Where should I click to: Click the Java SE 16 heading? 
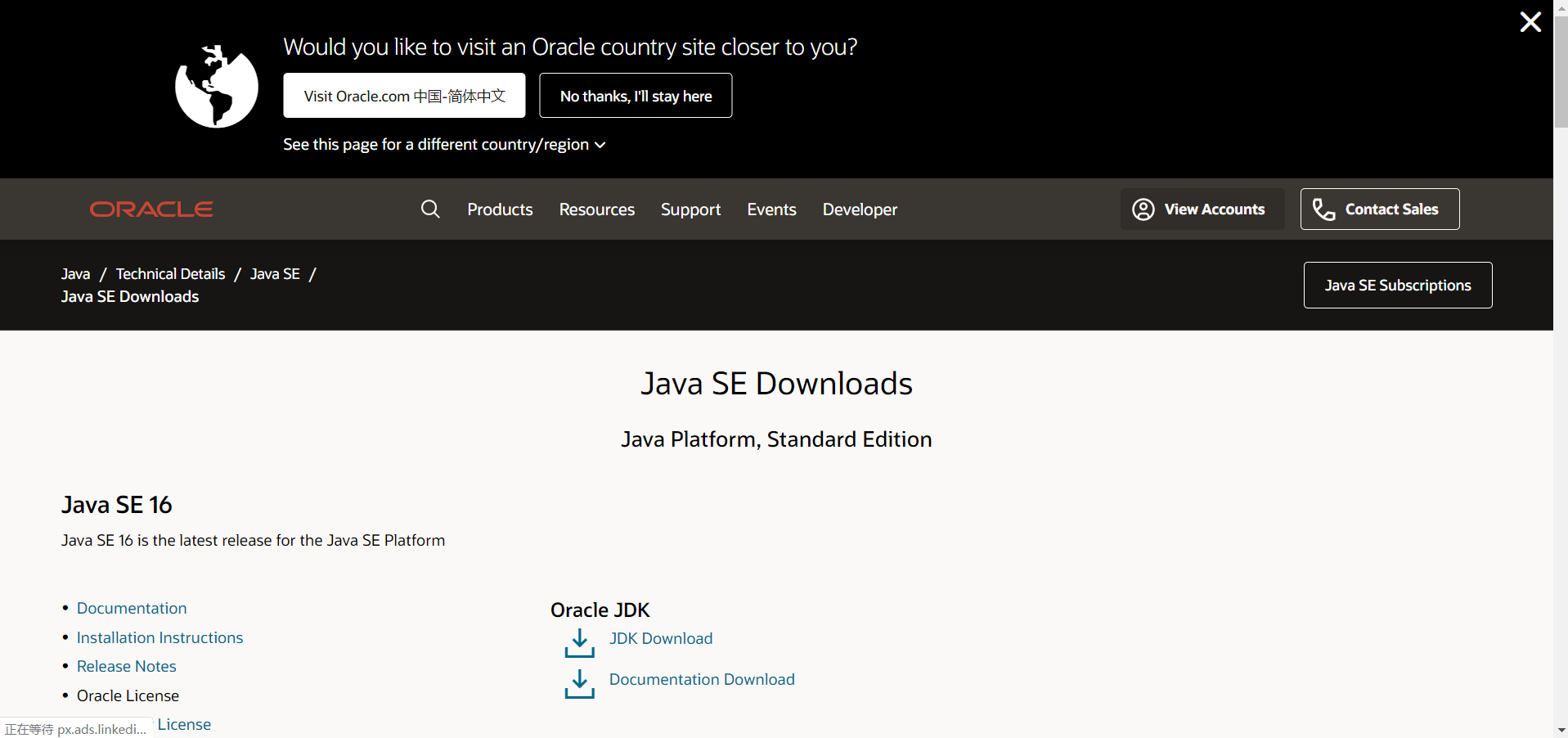coord(117,505)
